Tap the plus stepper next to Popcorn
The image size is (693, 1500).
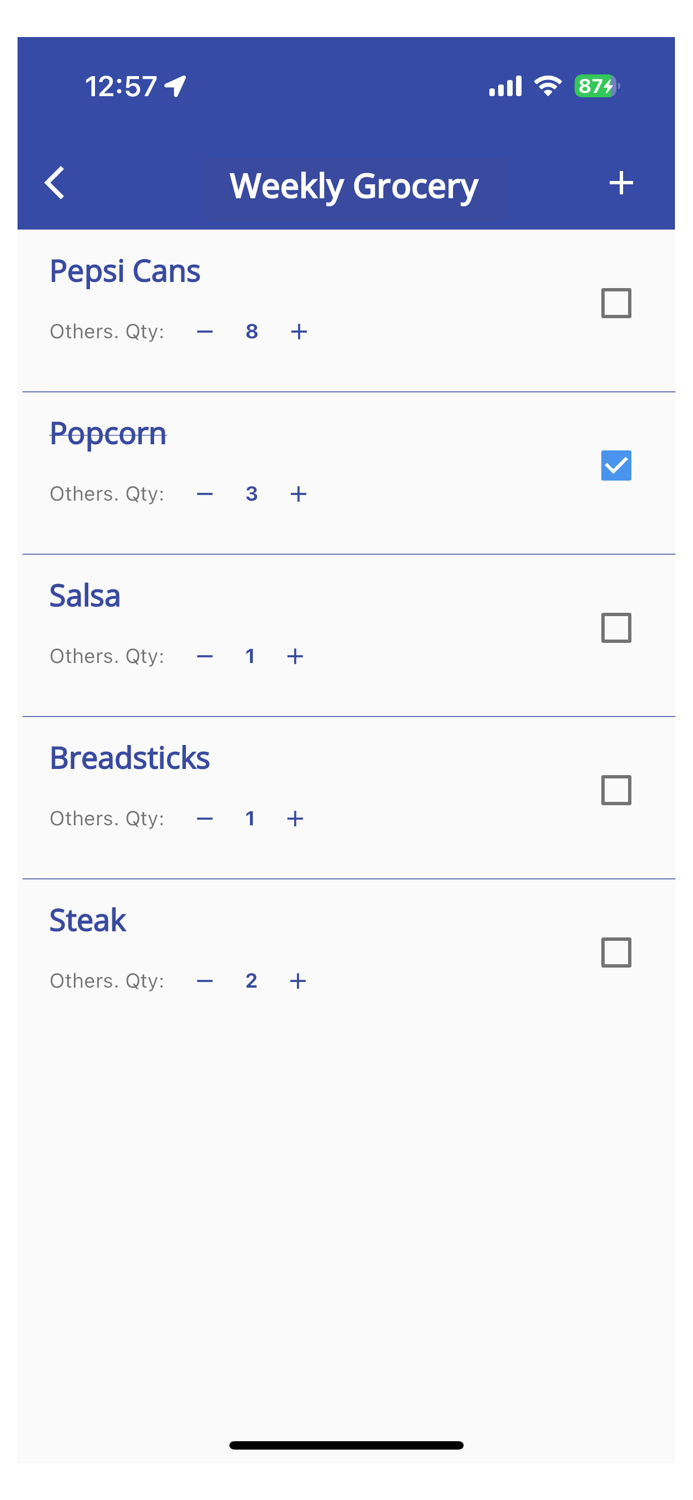click(297, 493)
